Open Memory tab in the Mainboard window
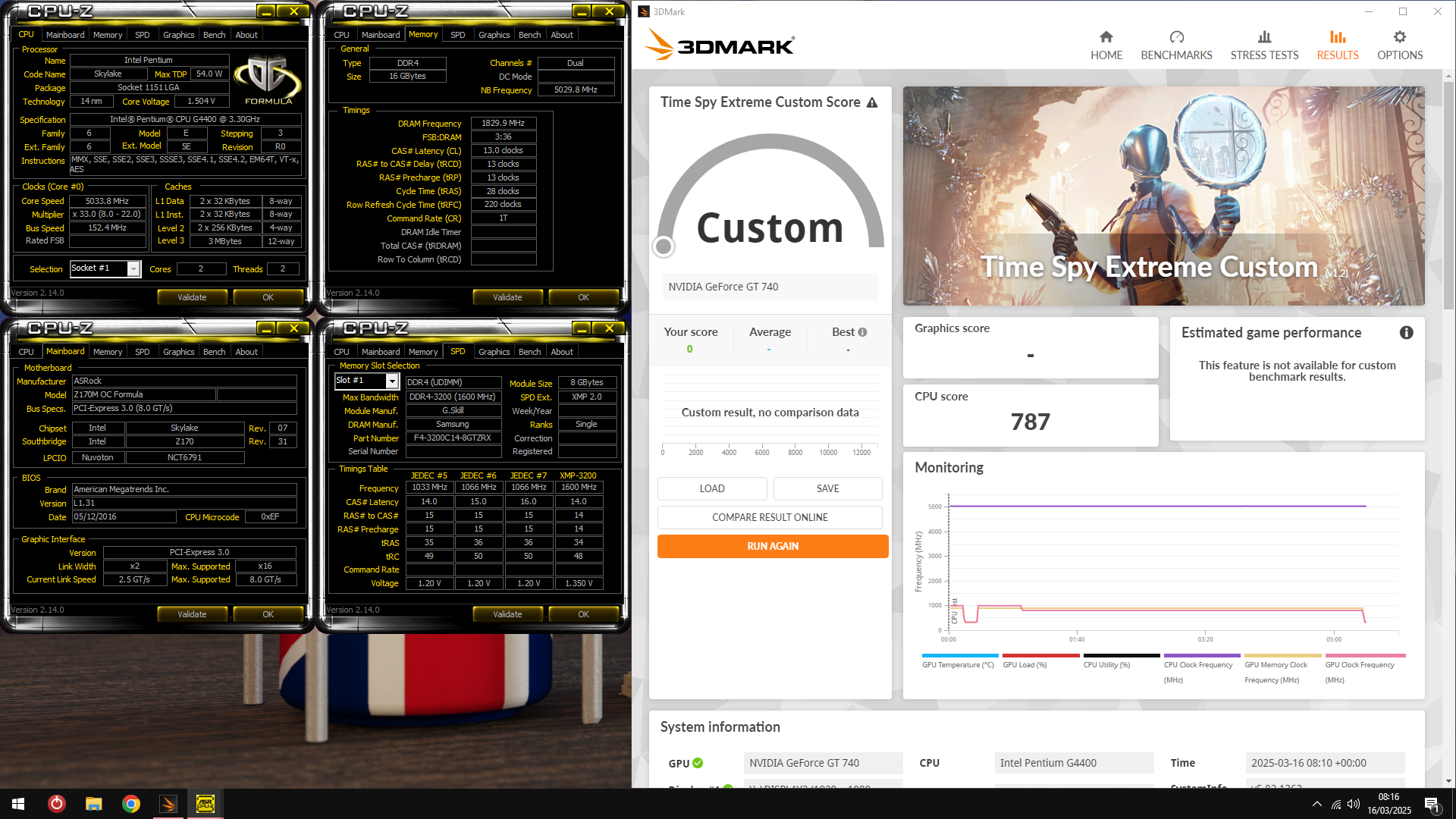This screenshot has height=819, width=1456. (108, 352)
